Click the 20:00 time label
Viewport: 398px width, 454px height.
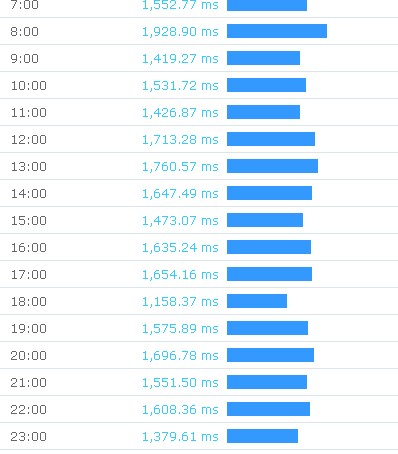coord(29,356)
